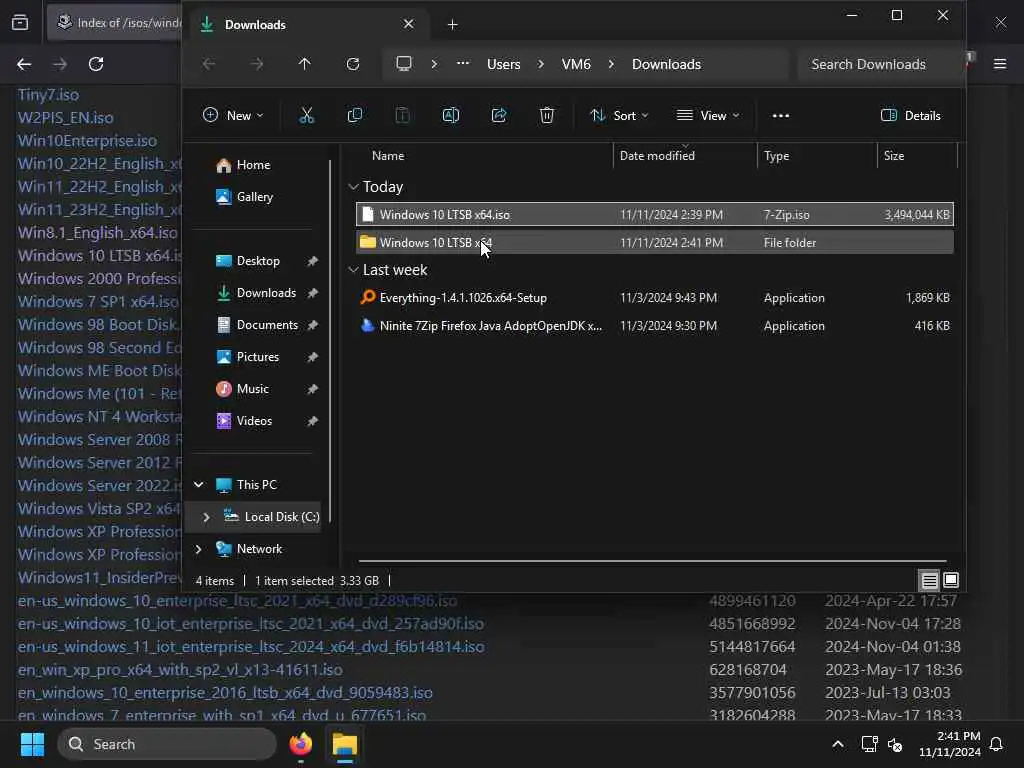Open the Sort dropdown
The height and width of the screenshot is (768, 1024).
pos(619,116)
